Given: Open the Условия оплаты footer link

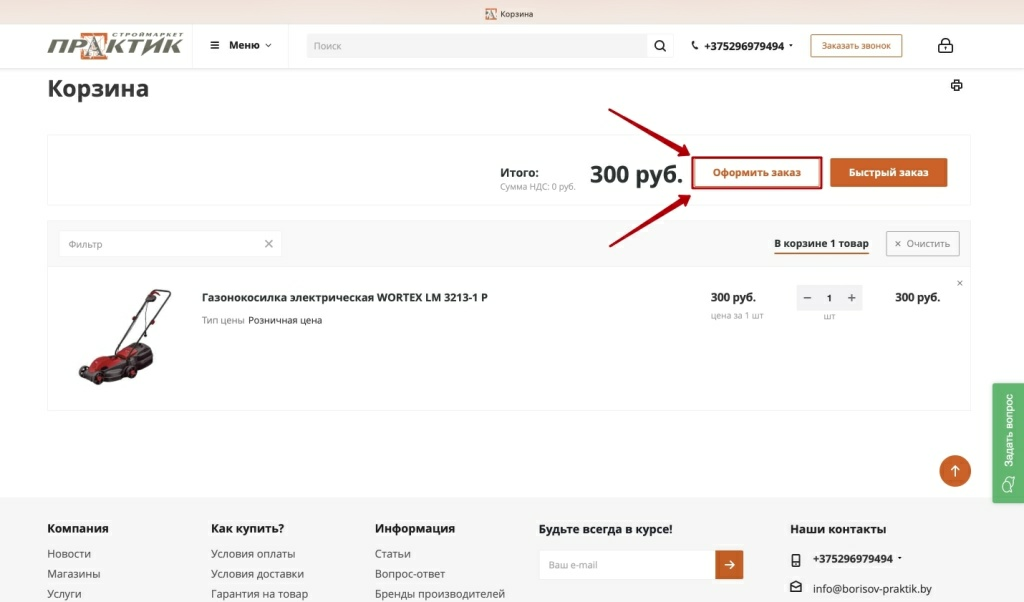Looking at the screenshot, I should 253,554.
